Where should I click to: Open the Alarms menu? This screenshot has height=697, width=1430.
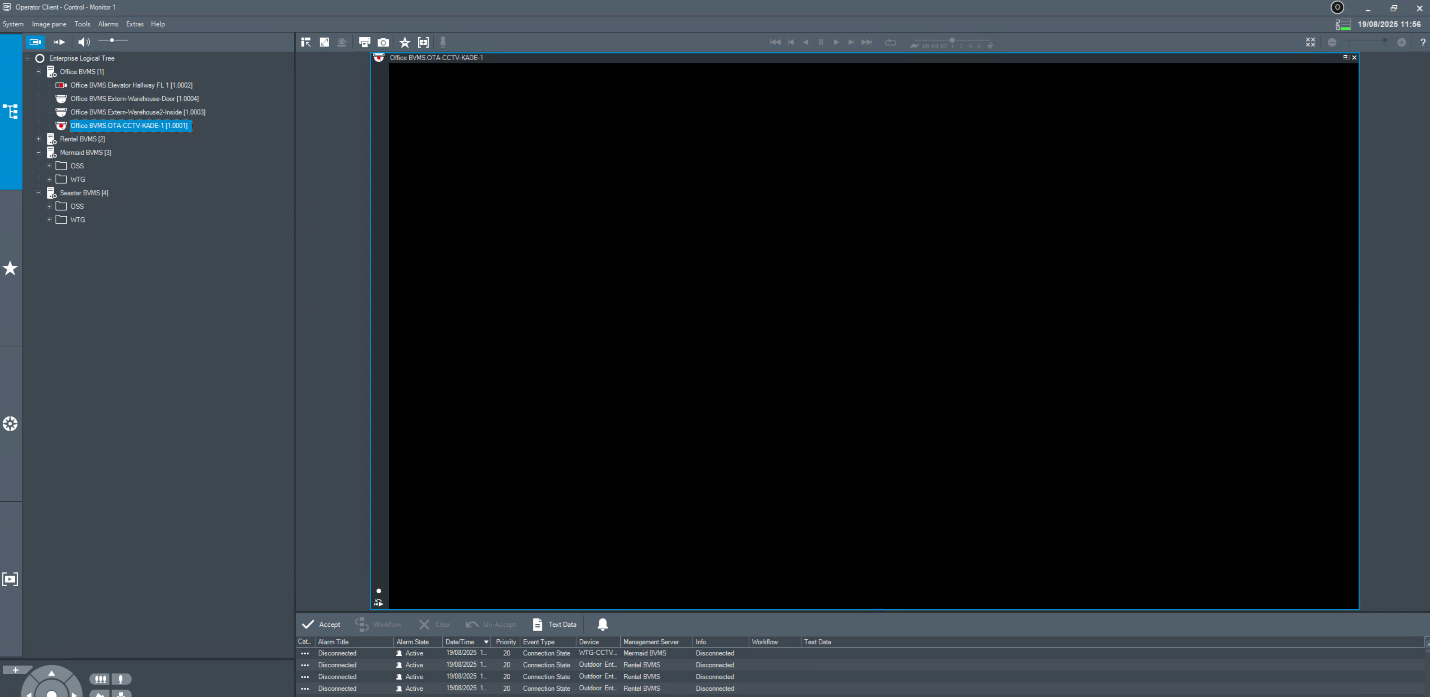(x=108, y=23)
